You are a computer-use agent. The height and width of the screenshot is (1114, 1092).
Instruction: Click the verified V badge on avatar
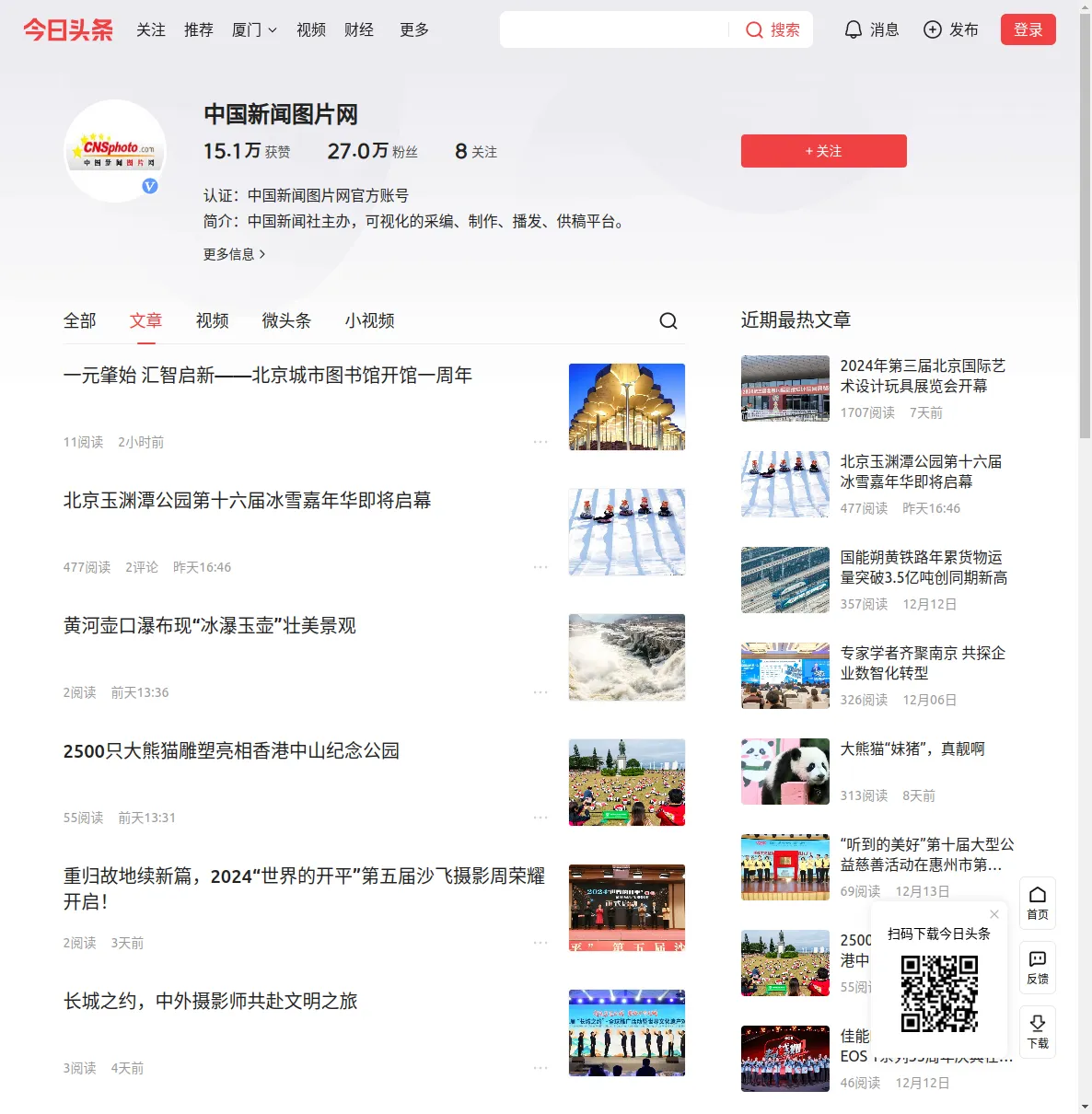pyautogui.click(x=150, y=186)
